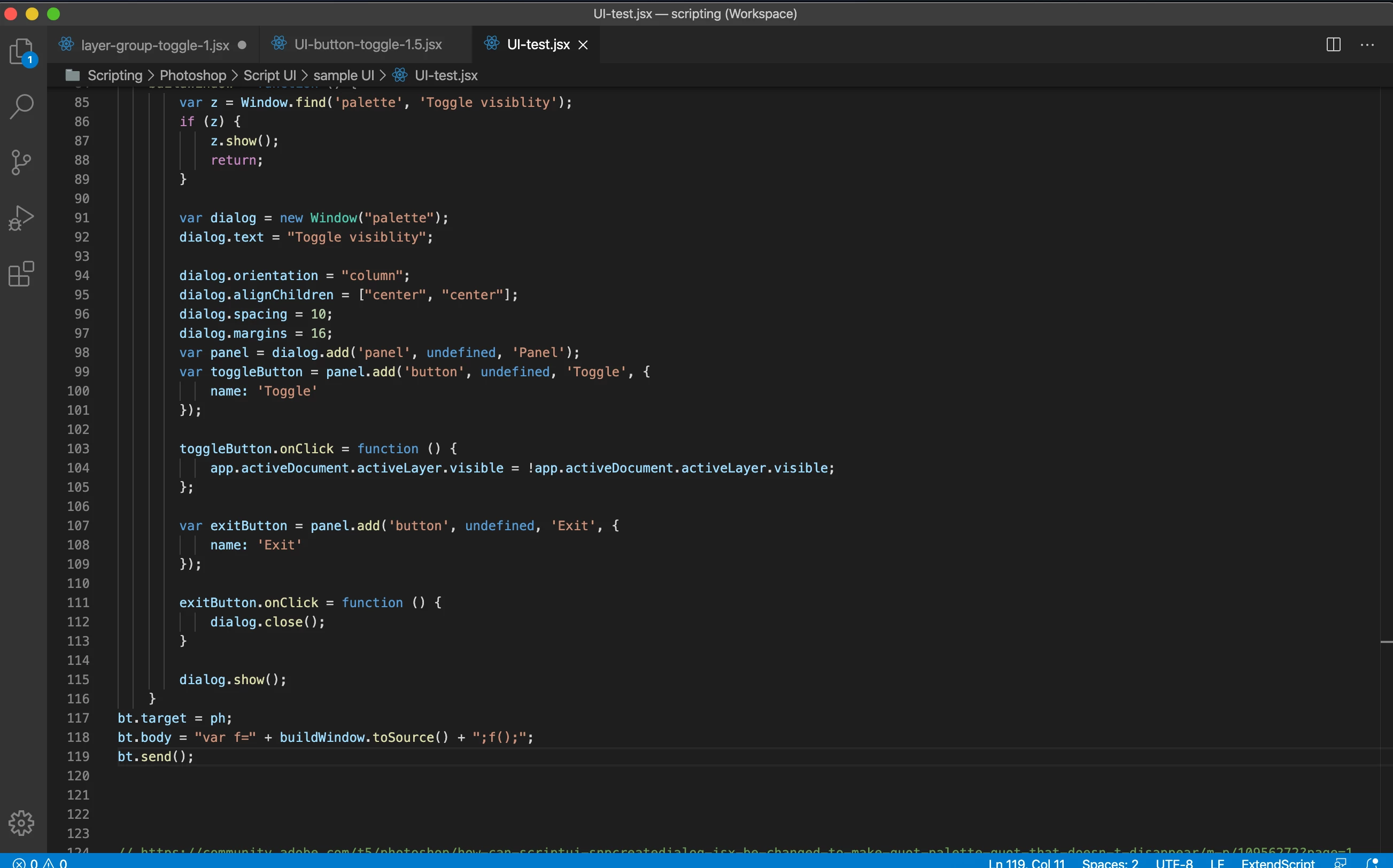This screenshot has width=1393, height=868.
Task: Split the editor to the right
Action: tap(1333, 45)
